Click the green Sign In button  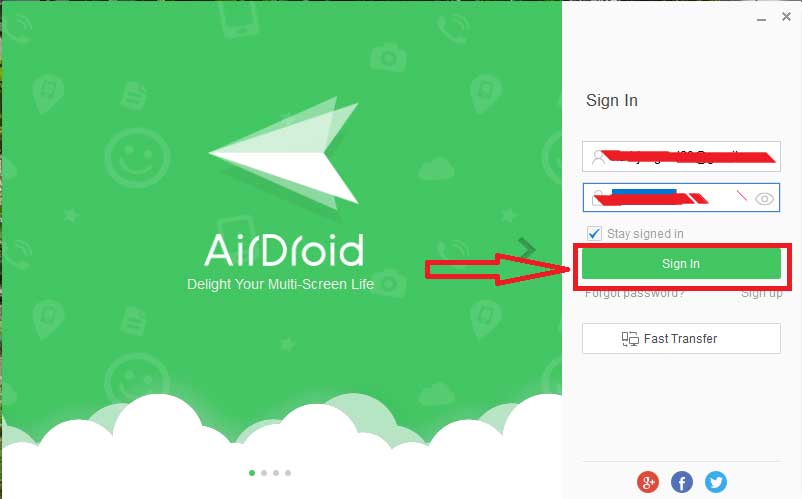681,264
